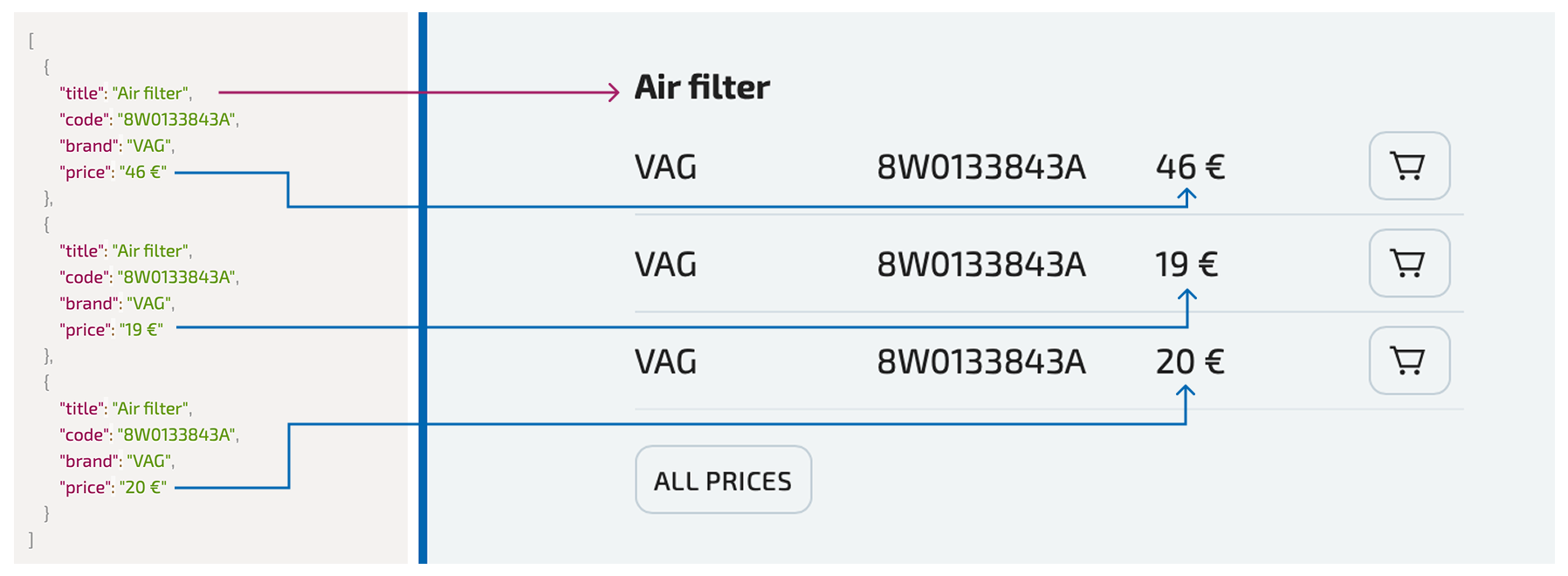Click the ALL PRICES button
1568x576 pixels.
[x=723, y=480]
